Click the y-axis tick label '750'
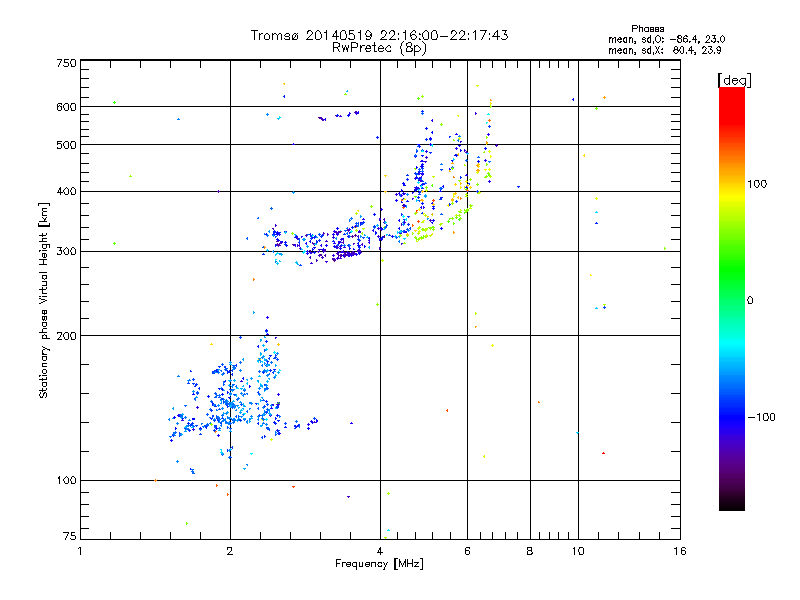Viewport: 800px width, 600px height. point(66,63)
